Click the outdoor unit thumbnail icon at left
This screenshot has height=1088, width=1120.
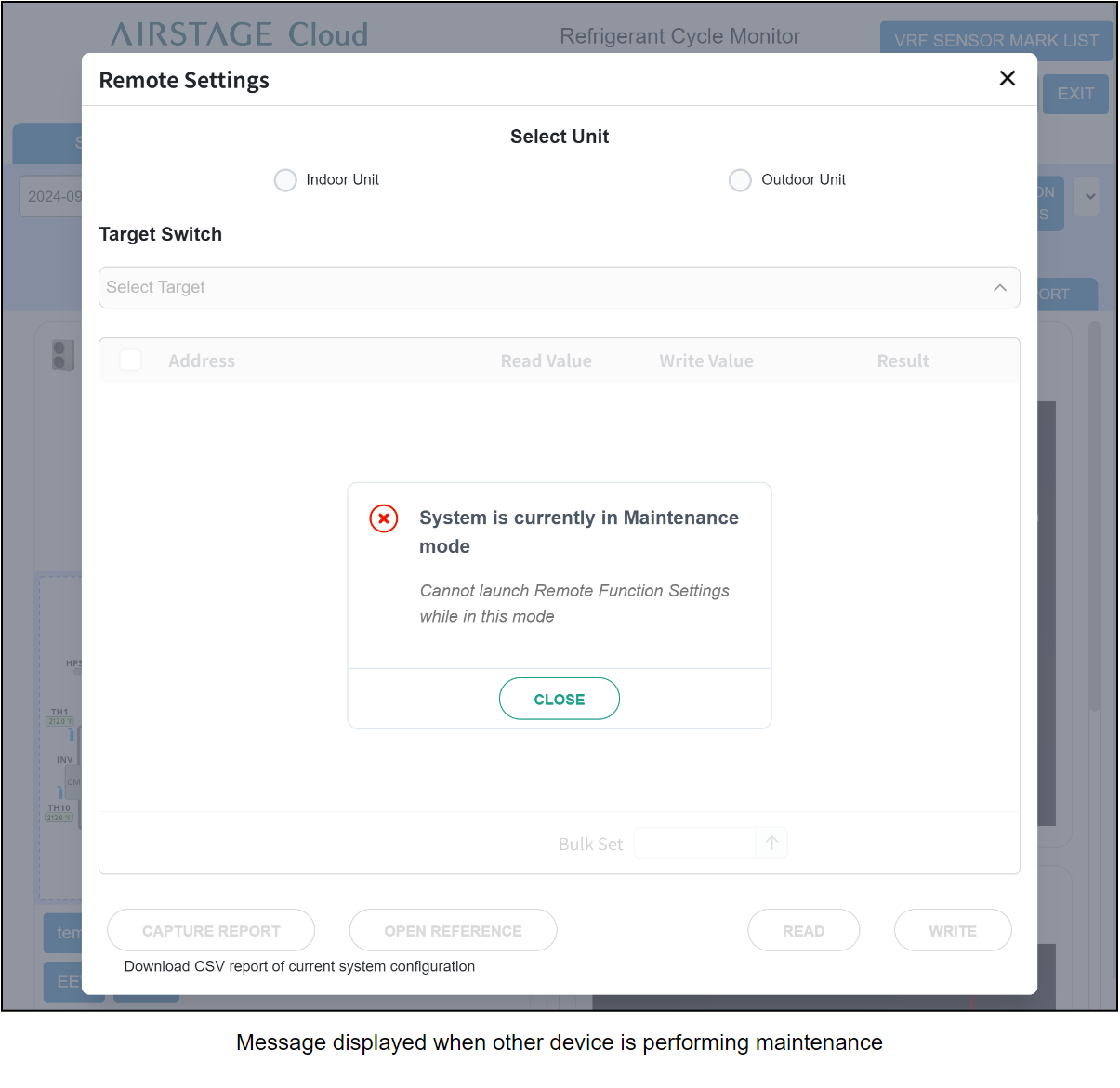point(63,355)
